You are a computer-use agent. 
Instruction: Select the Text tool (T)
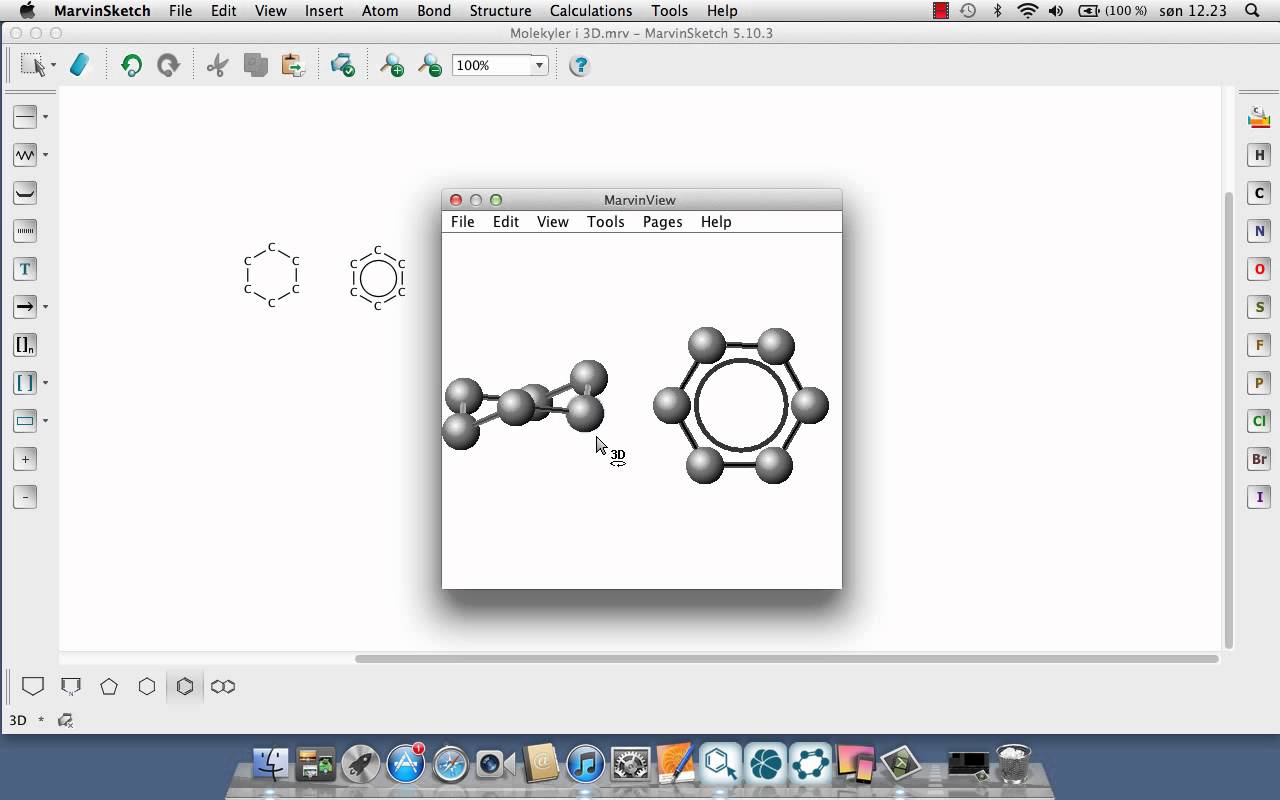pos(25,269)
